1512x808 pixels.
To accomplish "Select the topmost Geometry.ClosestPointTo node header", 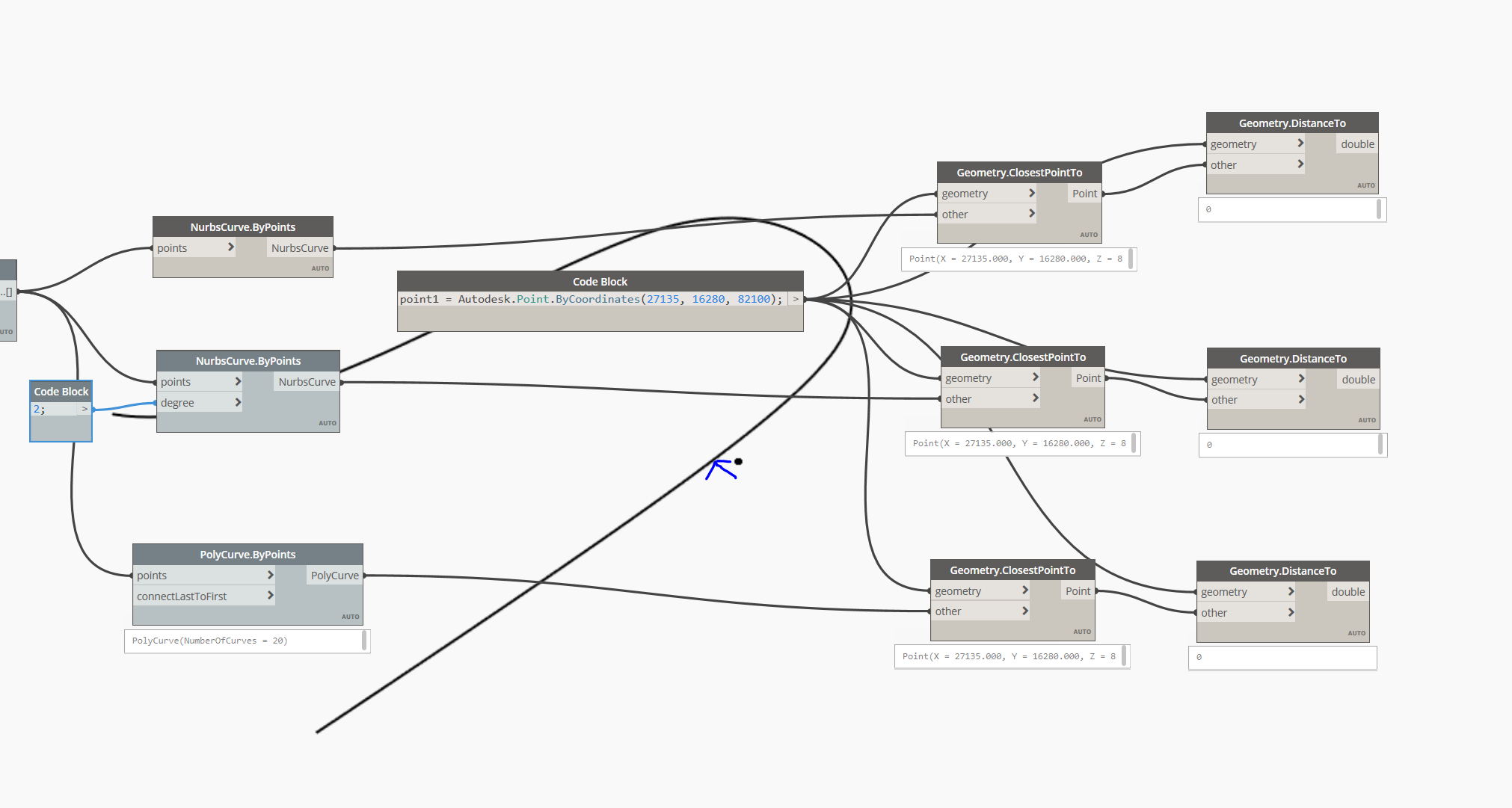I will click(1019, 173).
